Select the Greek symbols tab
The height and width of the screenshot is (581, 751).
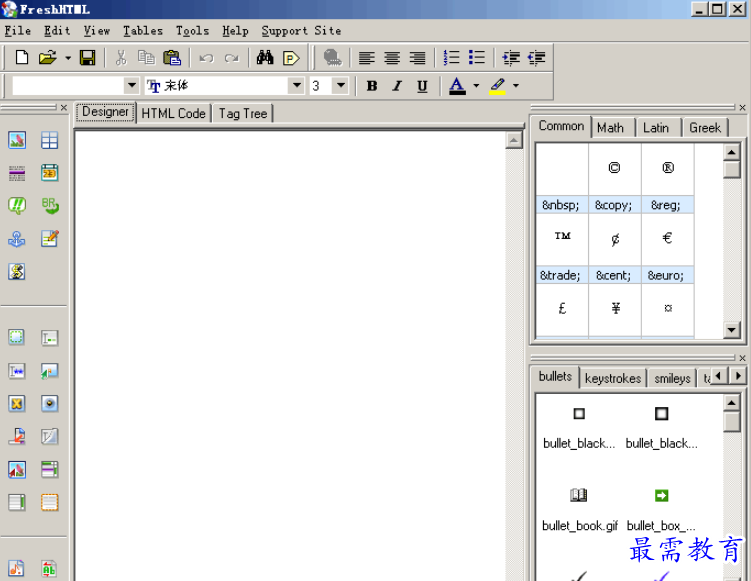point(705,128)
